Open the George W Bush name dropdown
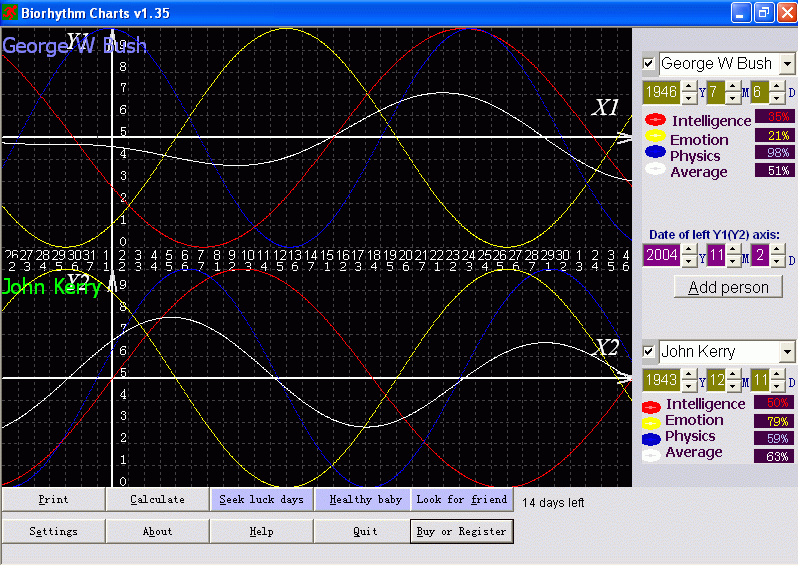The width and height of the screenshot is (798, 566). (787, 64)
